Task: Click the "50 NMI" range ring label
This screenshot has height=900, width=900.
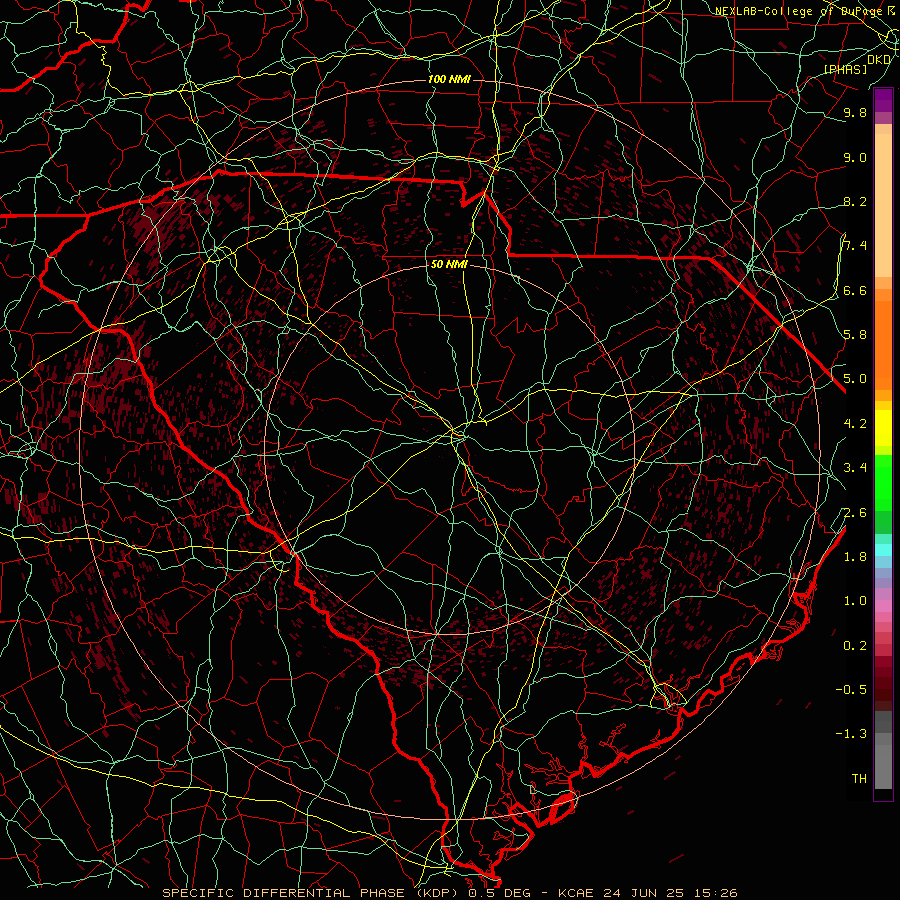Action: (x=449, y=264)
